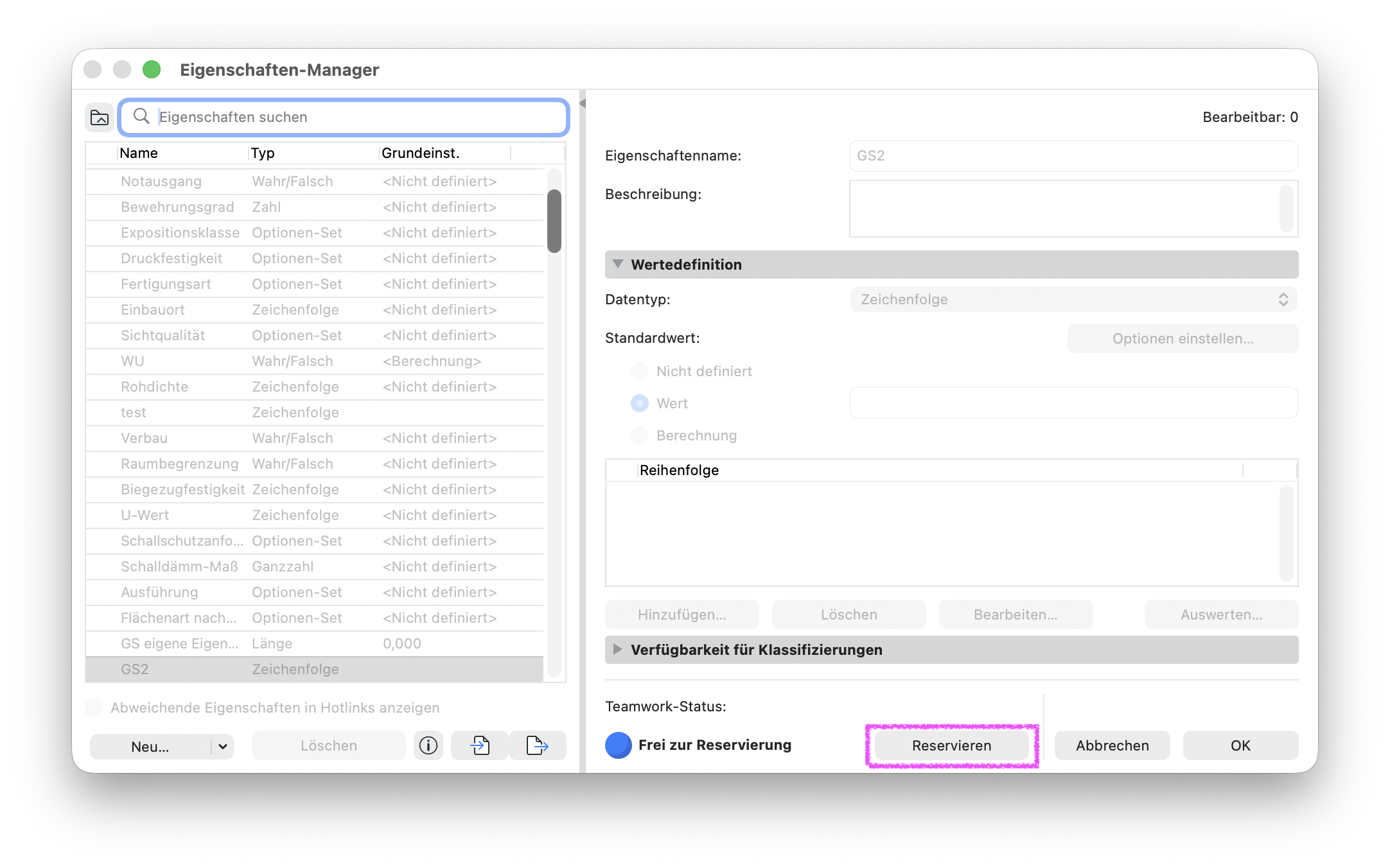Image resolution: width=1390 pixels, height=868 pixels.
Task: Click the Reservieren button
Action: tap(952, 745)
